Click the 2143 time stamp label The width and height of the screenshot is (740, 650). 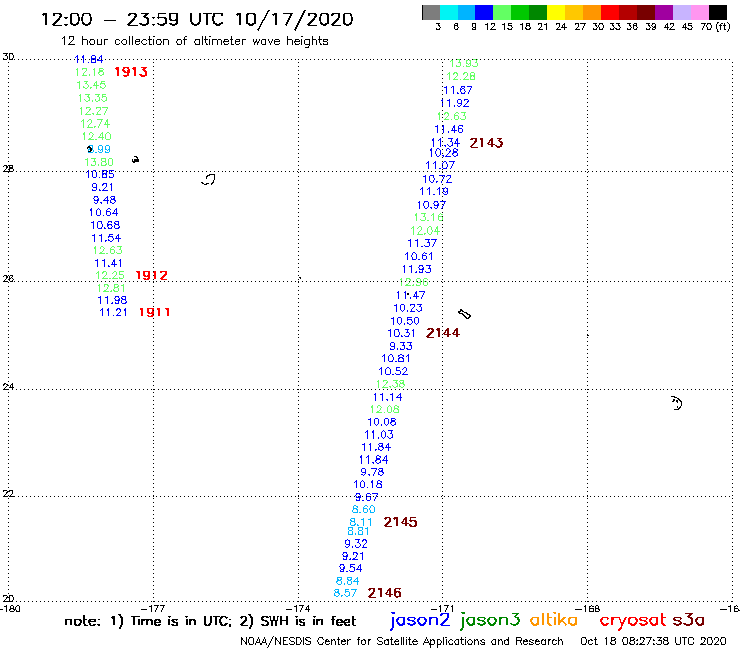click(x=486, y=143)
